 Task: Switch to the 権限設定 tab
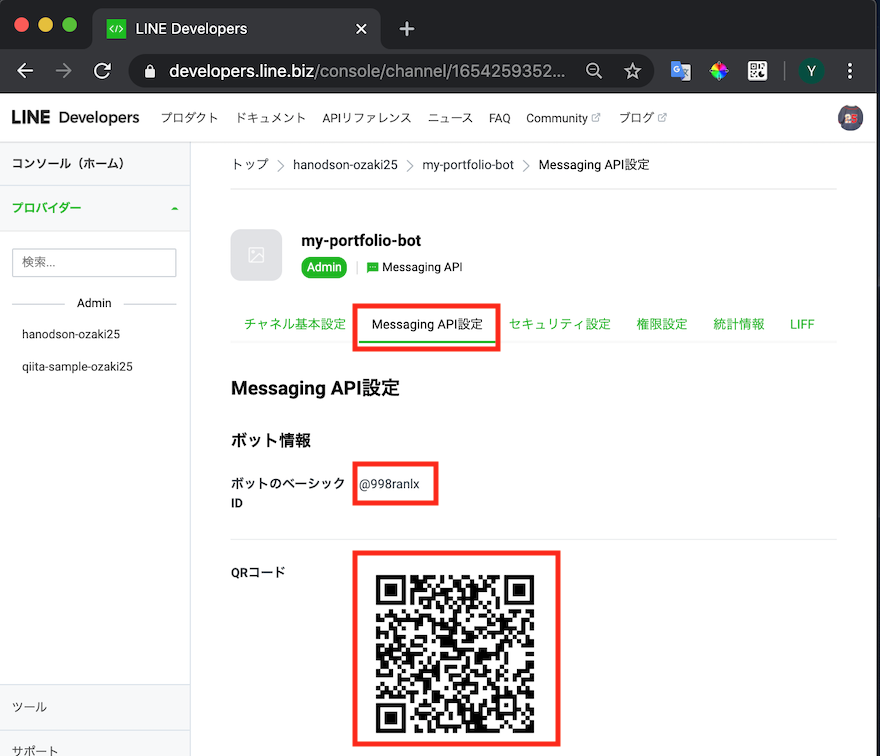(x=662, y=324)
